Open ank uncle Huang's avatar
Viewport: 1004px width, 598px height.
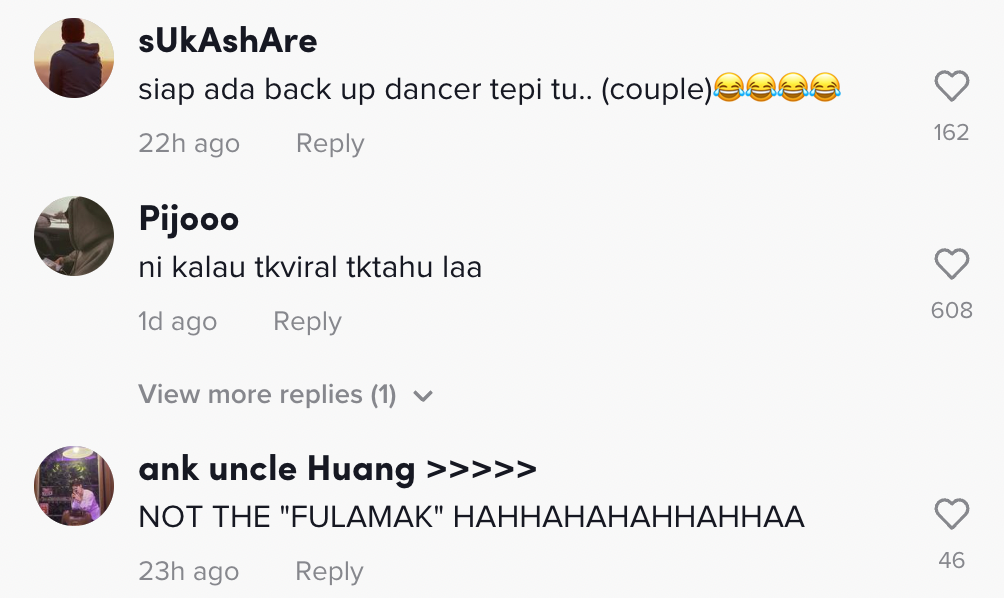point(74,485)
